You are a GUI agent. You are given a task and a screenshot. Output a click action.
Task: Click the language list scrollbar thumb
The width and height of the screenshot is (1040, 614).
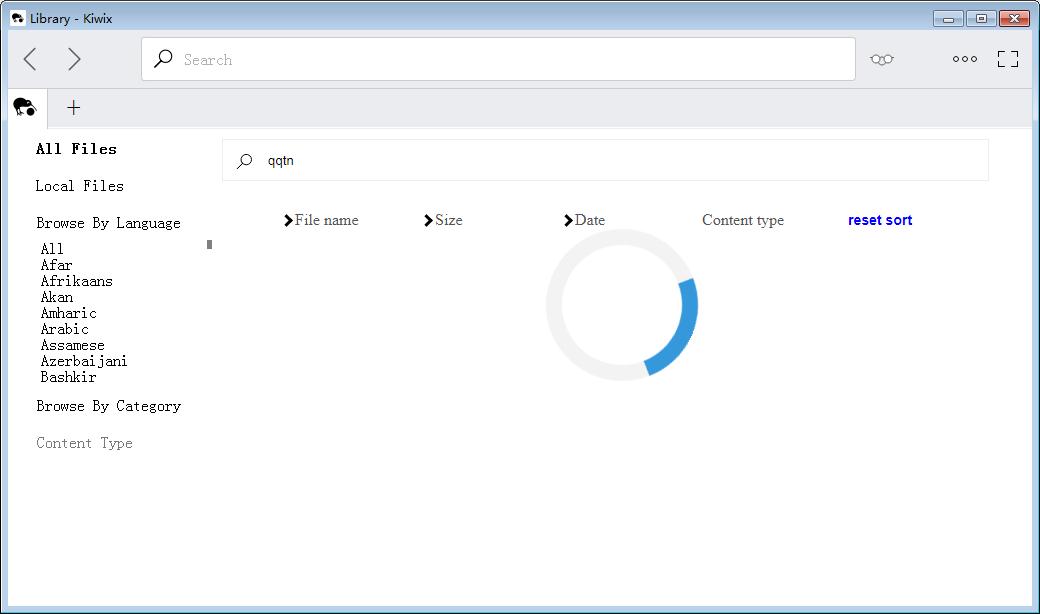210,245
